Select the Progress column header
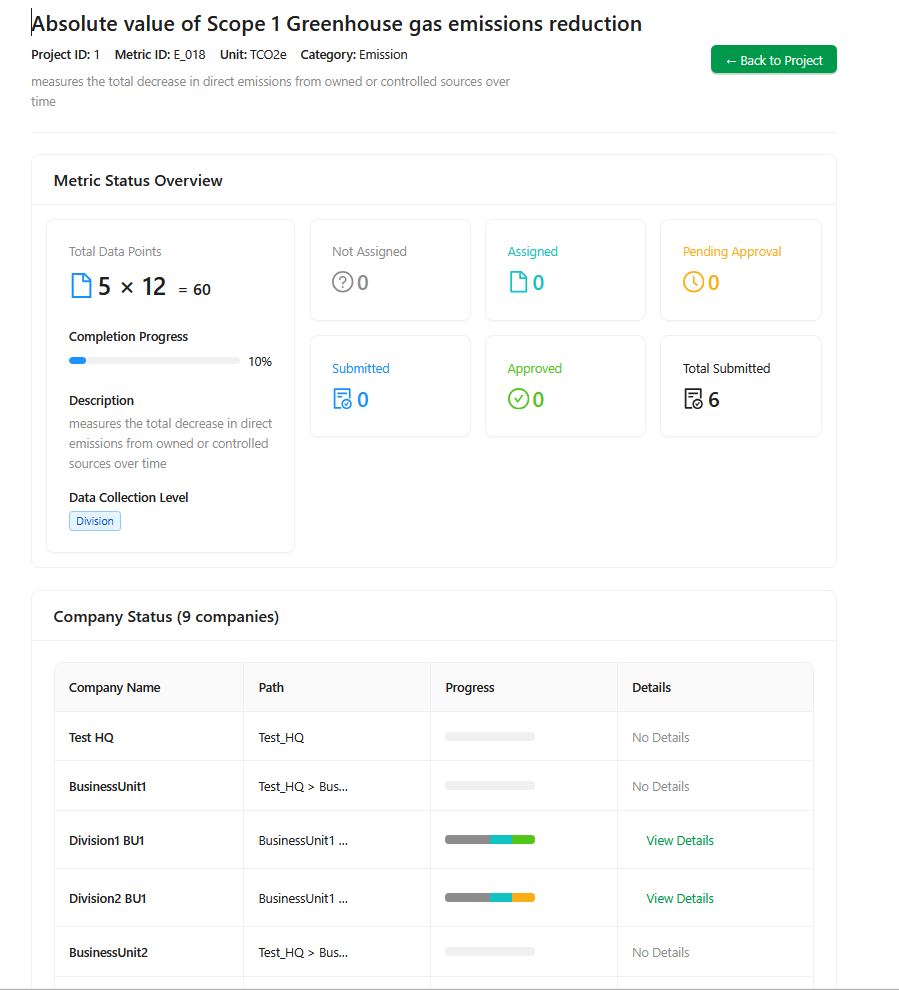 pos(470,687)
